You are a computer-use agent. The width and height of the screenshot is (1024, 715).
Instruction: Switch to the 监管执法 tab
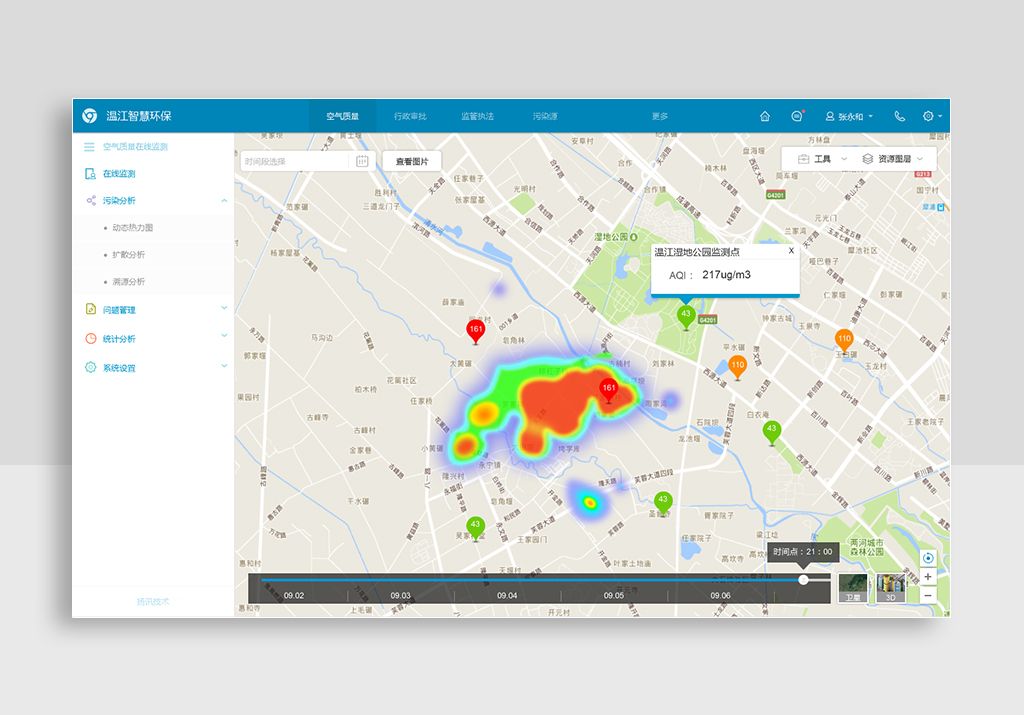pyautogui.click(x=477, y=116)
